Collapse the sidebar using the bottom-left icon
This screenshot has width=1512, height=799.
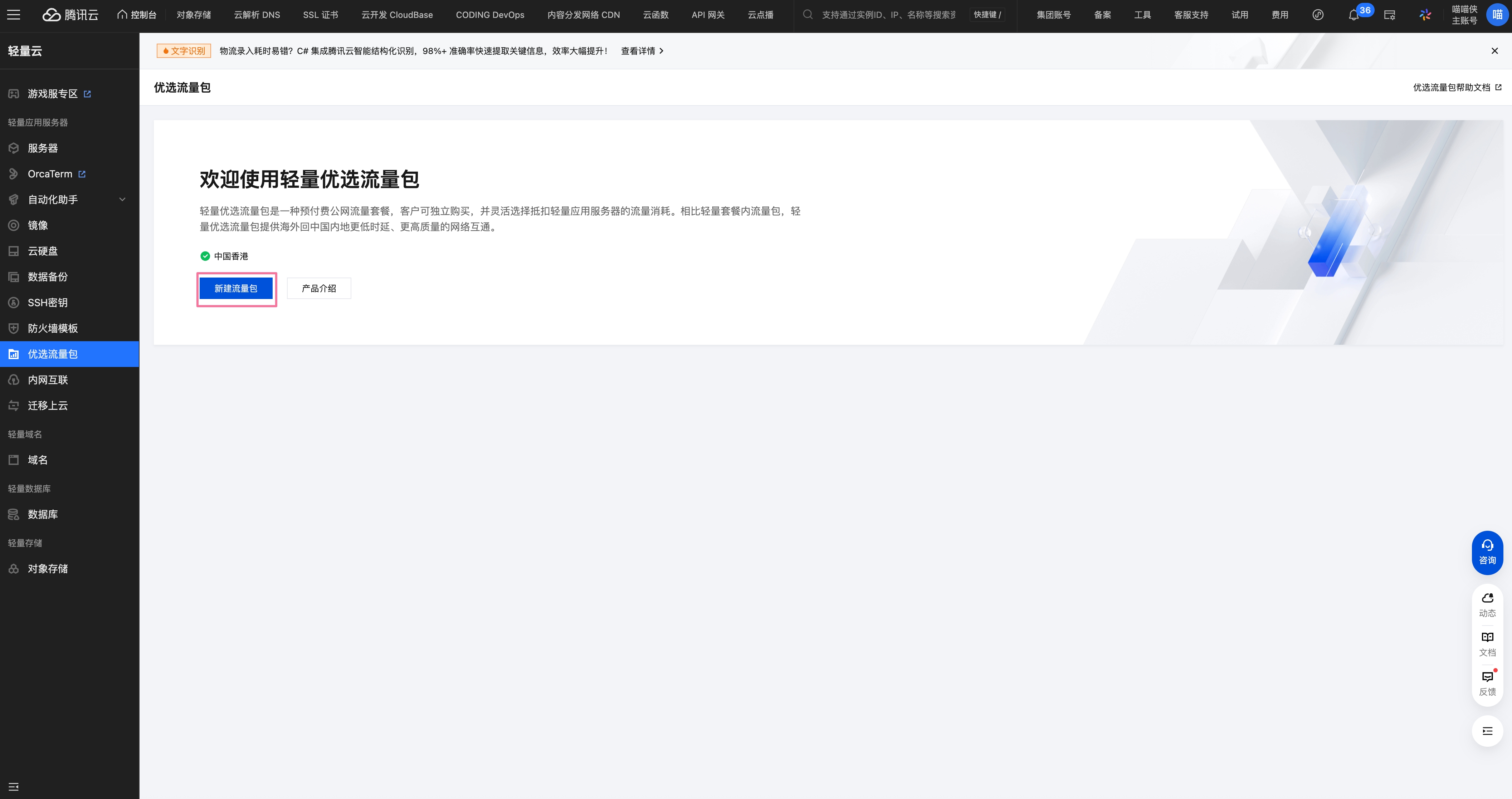pyautogui.click(x=14, y=786)
